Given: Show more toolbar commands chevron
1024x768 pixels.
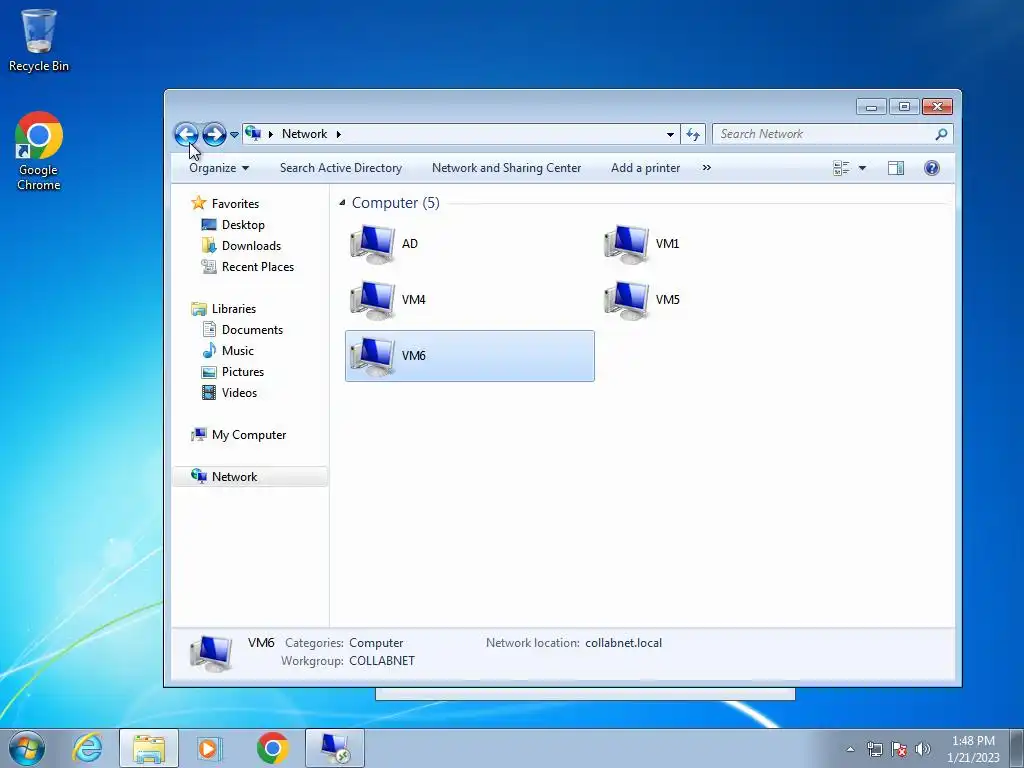Looking at the screenshot, I should [707, 168].
